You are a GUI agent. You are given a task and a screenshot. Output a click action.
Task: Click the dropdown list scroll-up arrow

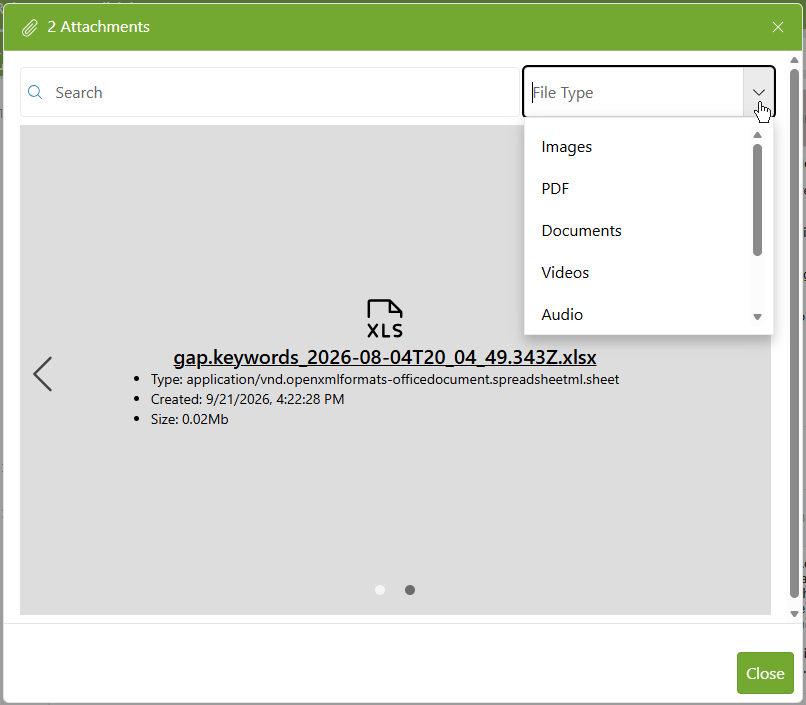pyautogui.click(x=757, y=135)
